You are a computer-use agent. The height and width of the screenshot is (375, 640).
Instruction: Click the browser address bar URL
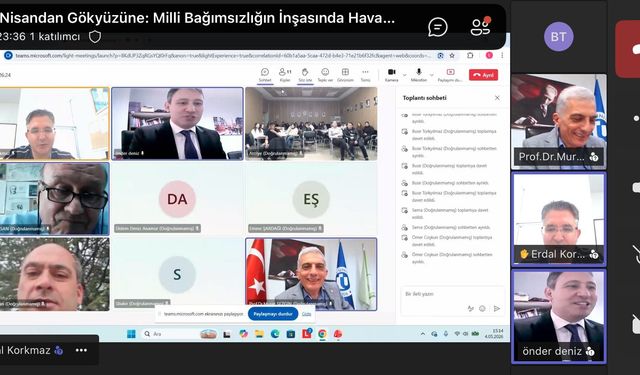click(222, 55)
